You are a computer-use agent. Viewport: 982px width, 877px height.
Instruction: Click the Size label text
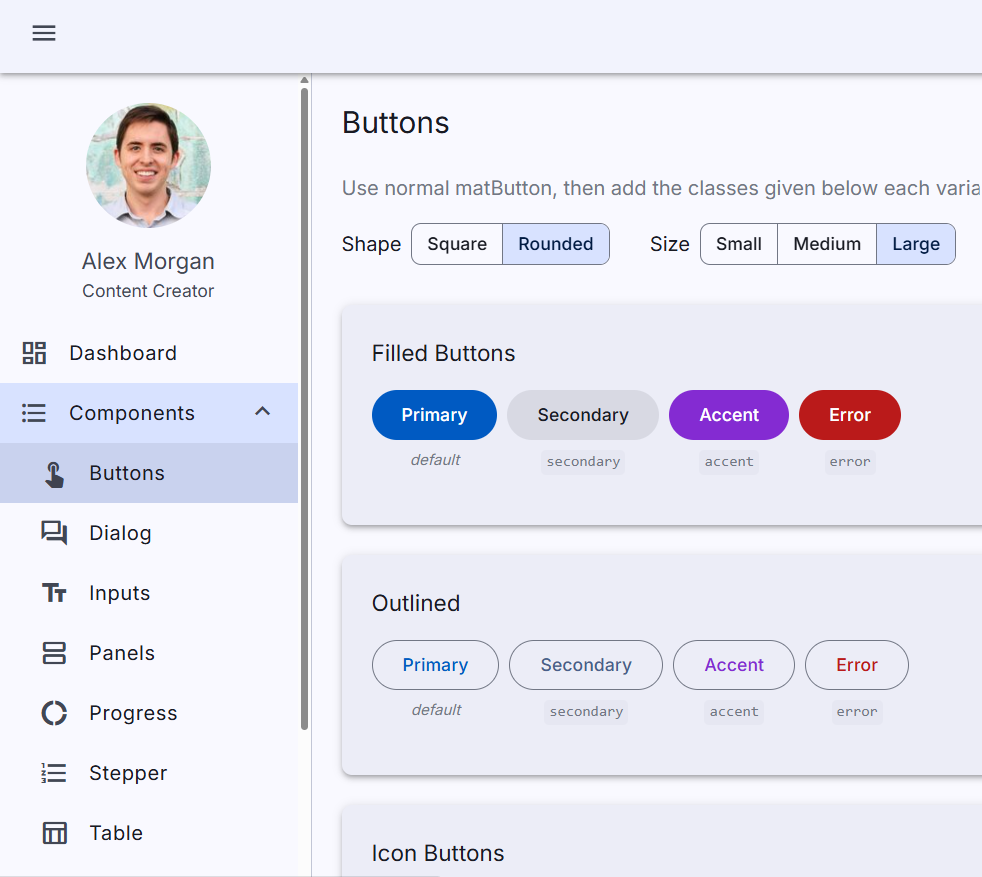(669, 244)
